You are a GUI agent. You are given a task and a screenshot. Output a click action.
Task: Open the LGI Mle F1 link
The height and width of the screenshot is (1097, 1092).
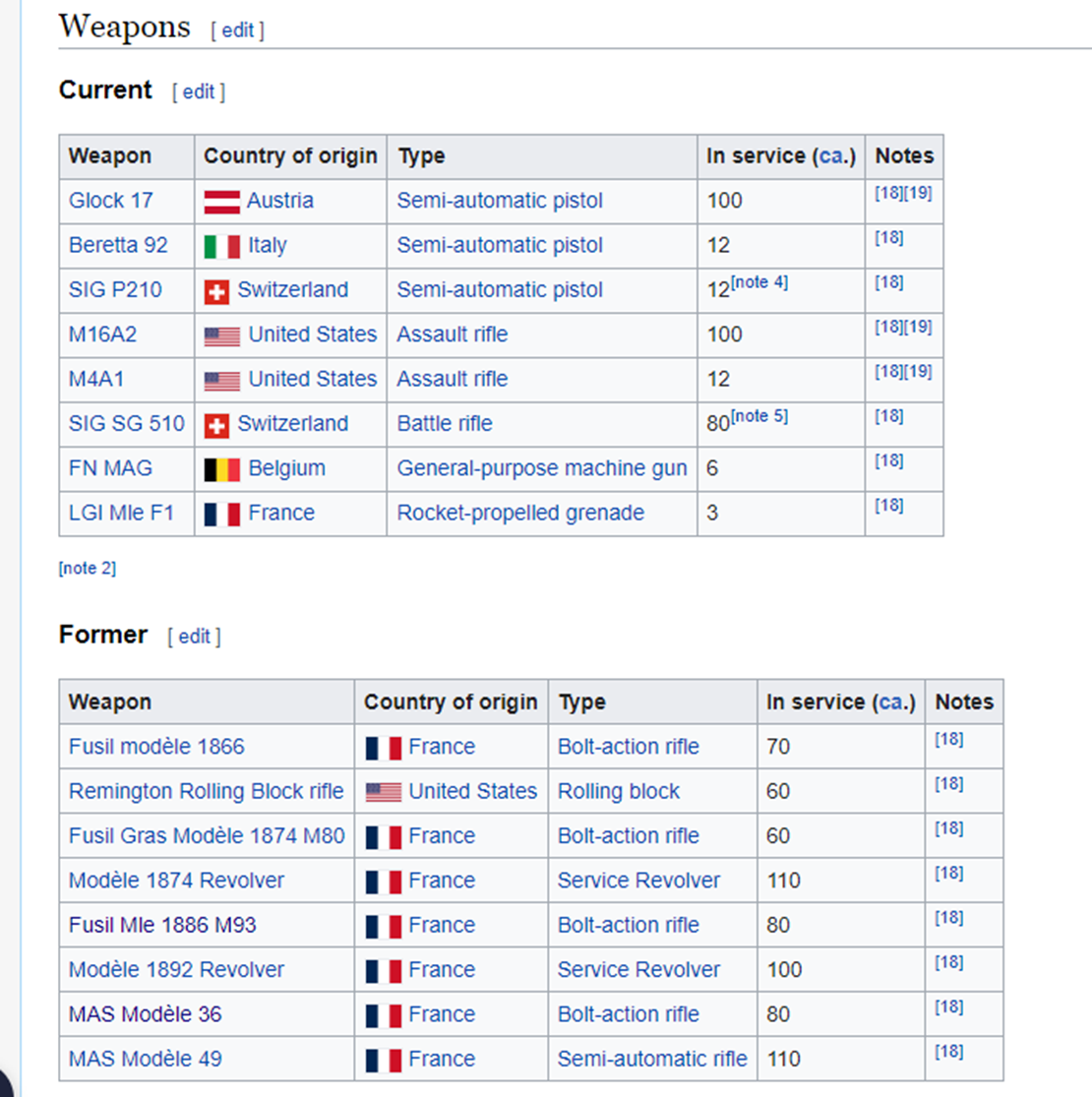[121, 513]
